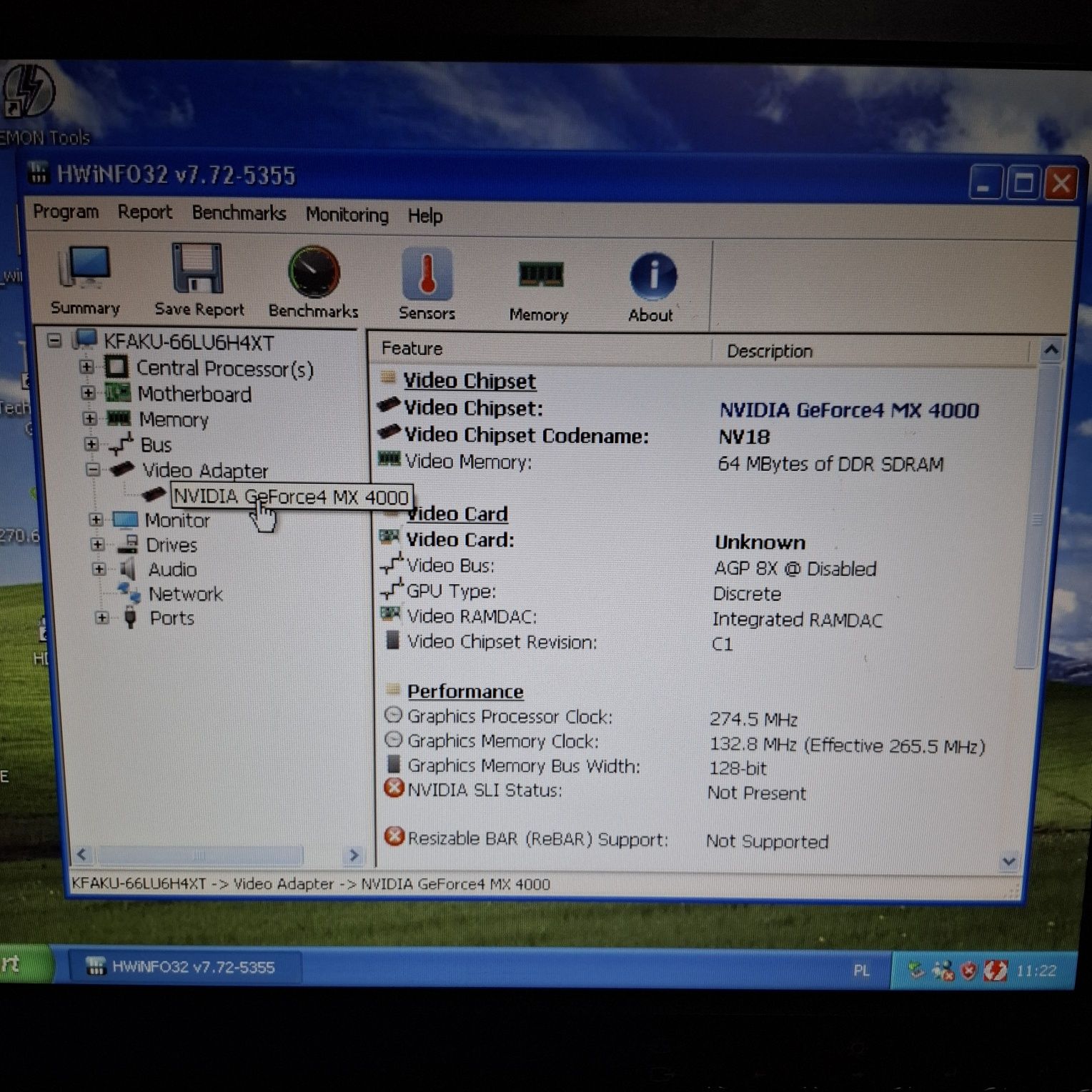
Task: Click the tree pane horizontal scrollbar thumb
Action: click(200, 855)
